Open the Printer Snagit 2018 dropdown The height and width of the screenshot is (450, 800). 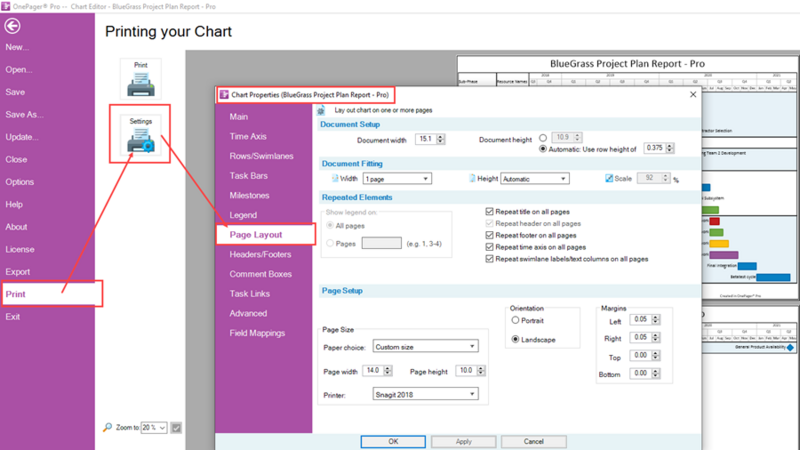(426, 394)
